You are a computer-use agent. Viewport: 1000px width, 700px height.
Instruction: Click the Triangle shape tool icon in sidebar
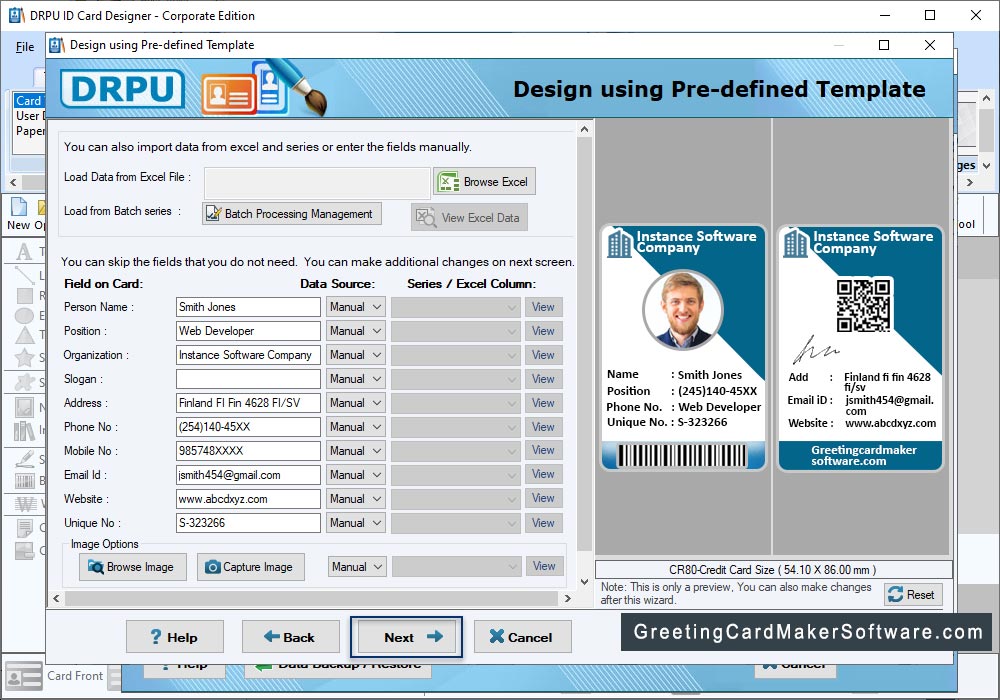(x=24, y=335)
